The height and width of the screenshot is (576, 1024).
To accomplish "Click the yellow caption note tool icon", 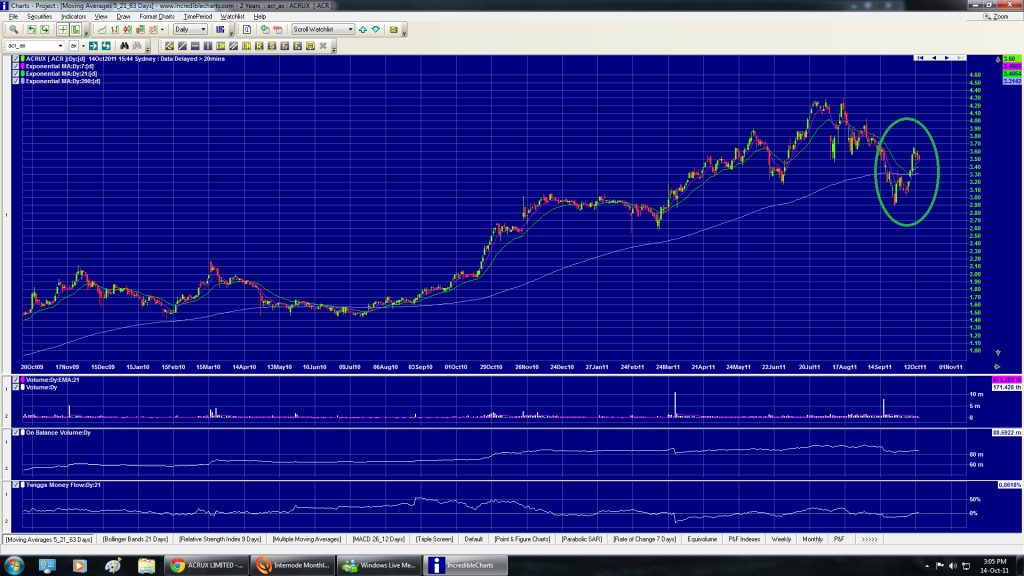I will pyautogui.click(x=310, y=46).
